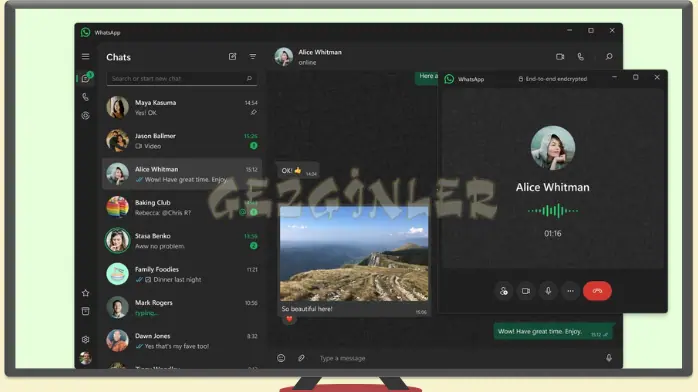Screen dimensions: 698x392
Task: Open Baking Club group chat
Action: click(x=182, y=207)
